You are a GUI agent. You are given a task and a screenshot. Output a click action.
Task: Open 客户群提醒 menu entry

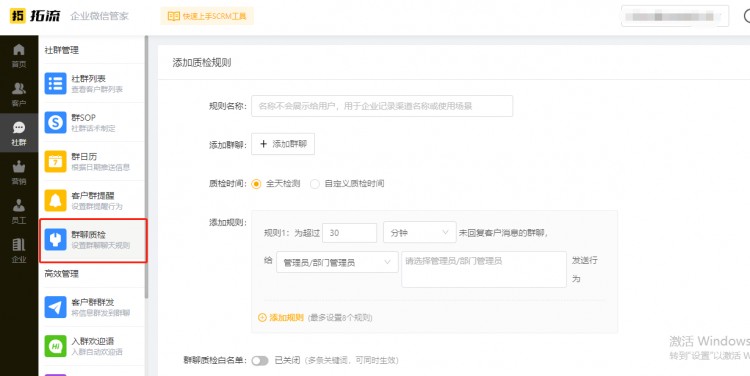(x=91, y=200)
